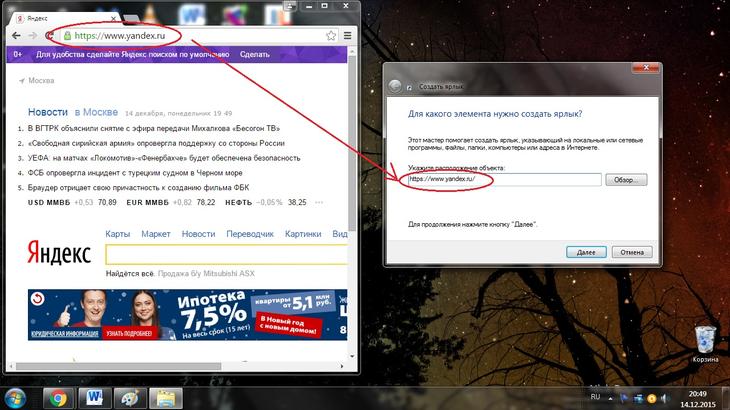Click the banner's circular refresh icon
The width and height of the screenshot is (730, 410).
(x=37, y=299)
